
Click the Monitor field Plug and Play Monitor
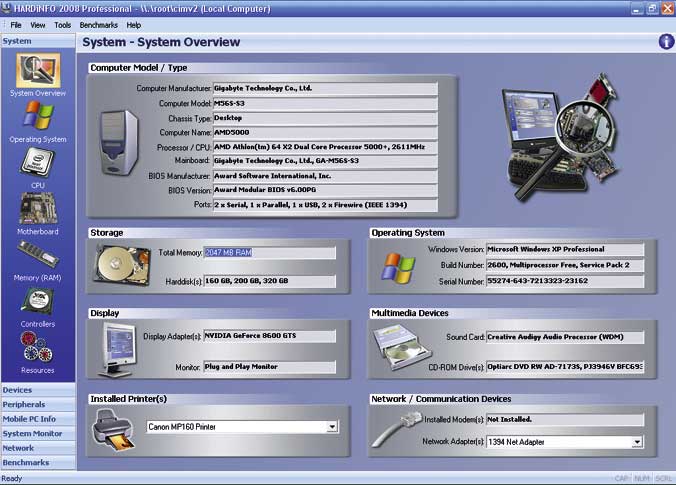coord(269,367)
